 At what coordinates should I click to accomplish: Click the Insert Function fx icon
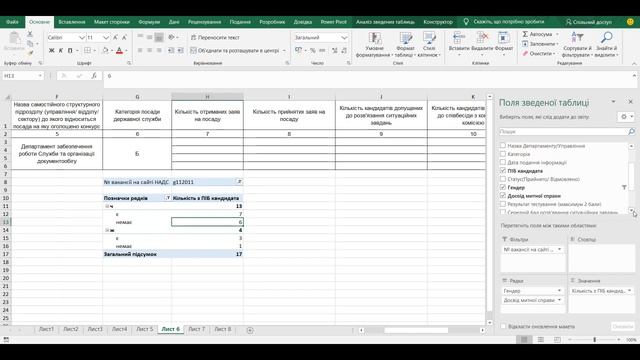point(94,76)
